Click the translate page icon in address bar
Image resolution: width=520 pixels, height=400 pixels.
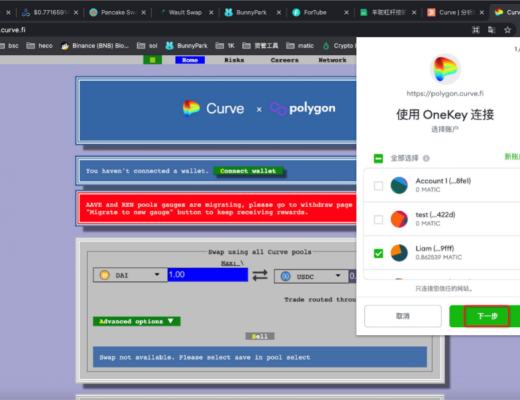point(491,30)
